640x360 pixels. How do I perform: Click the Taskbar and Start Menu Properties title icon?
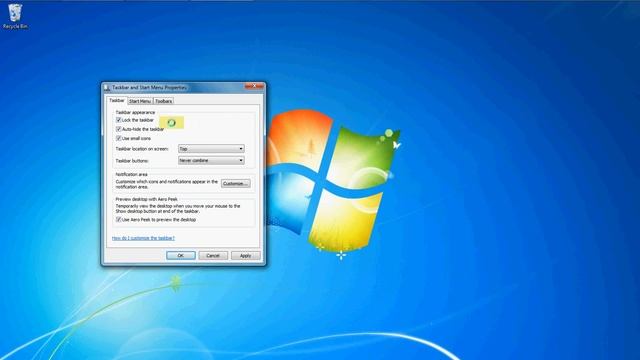(107, 87)
